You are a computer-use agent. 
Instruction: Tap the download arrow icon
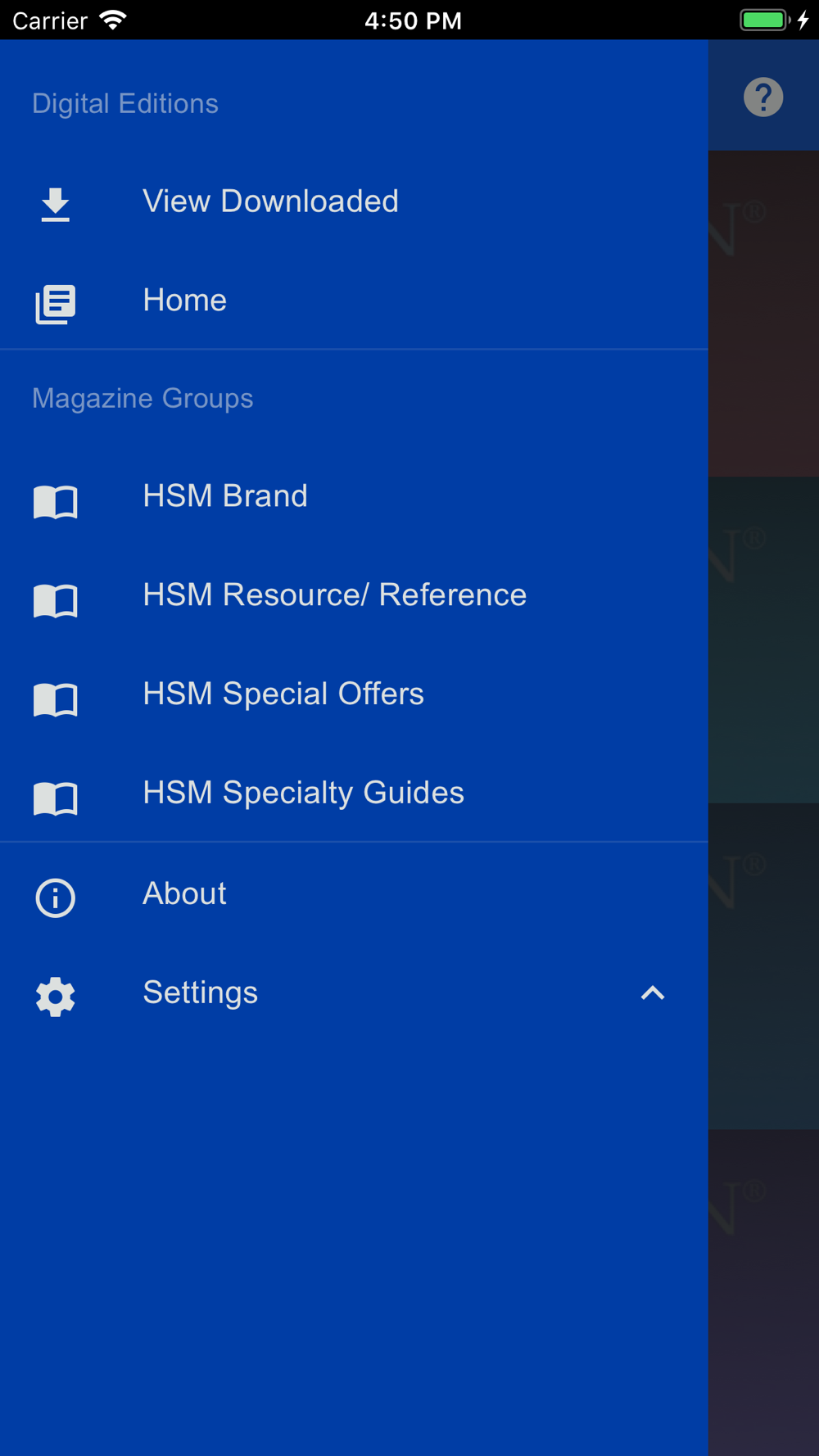pyautogui.click(x=55, y=204)
